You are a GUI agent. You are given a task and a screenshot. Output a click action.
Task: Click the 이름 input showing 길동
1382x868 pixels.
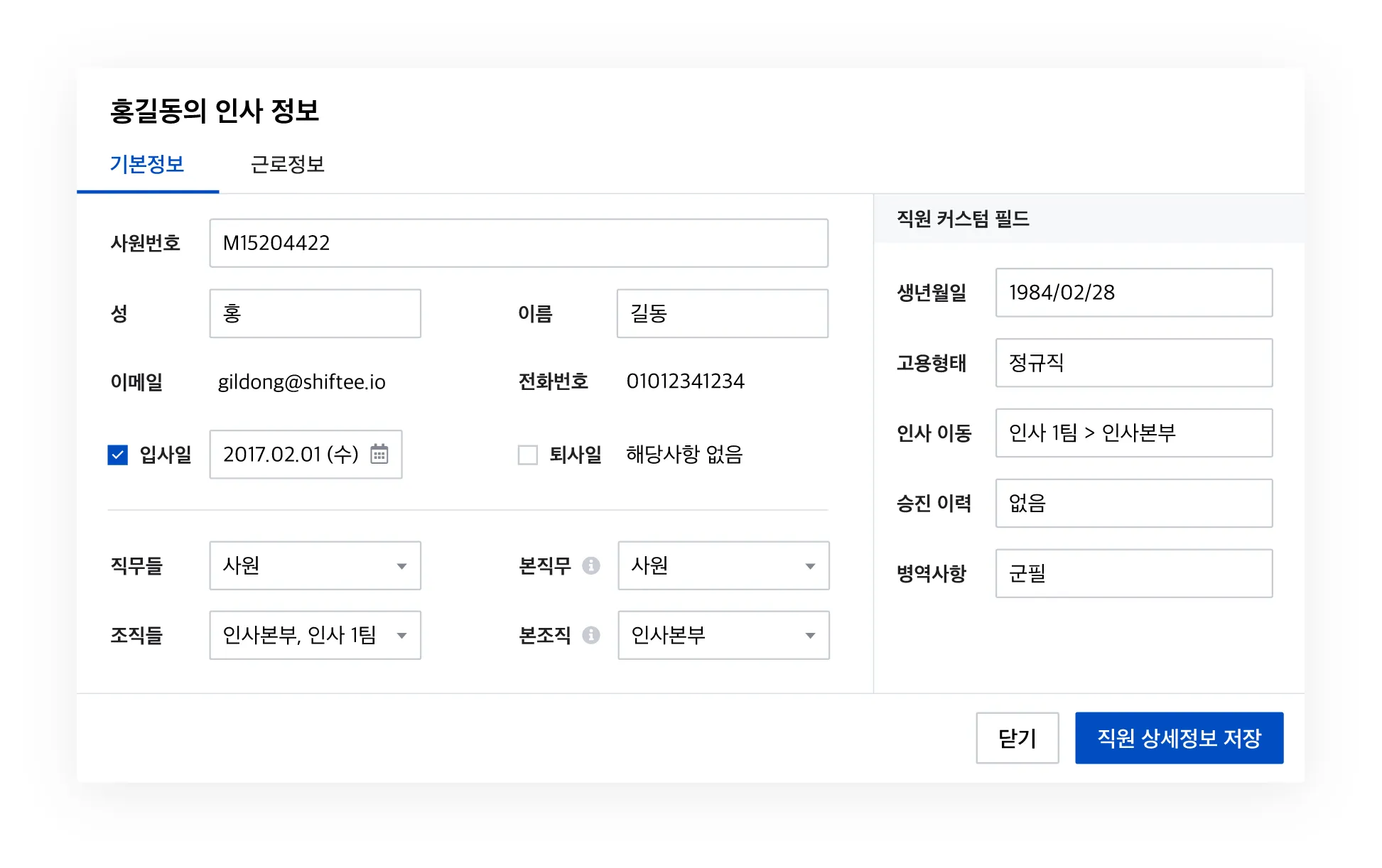click(722, 313)
